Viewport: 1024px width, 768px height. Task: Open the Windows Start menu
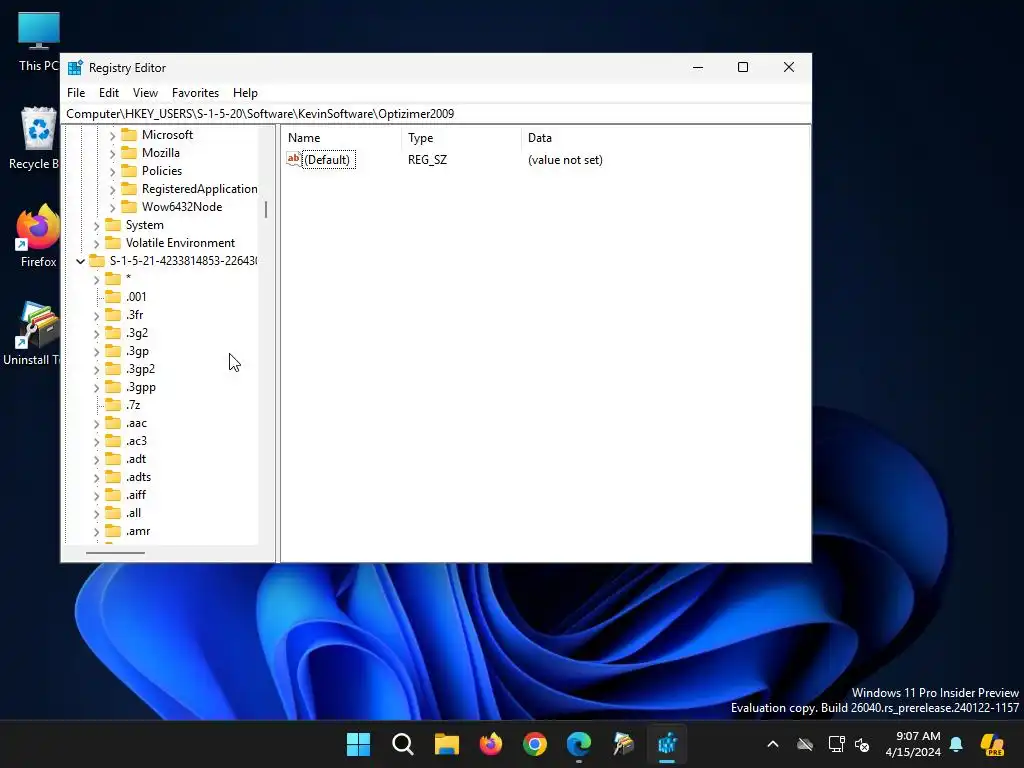[358, 744]
